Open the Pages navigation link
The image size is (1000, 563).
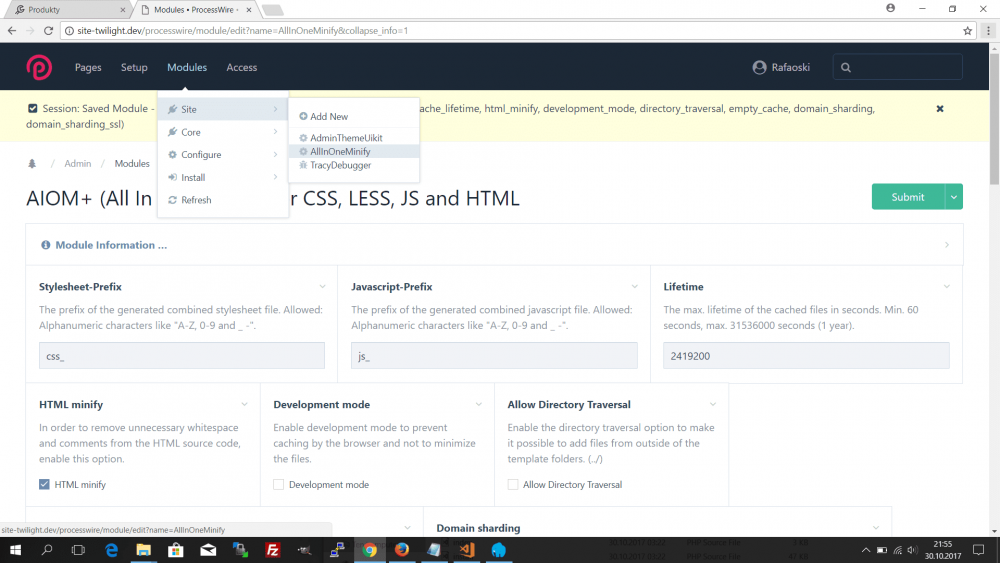click(88, 67)
